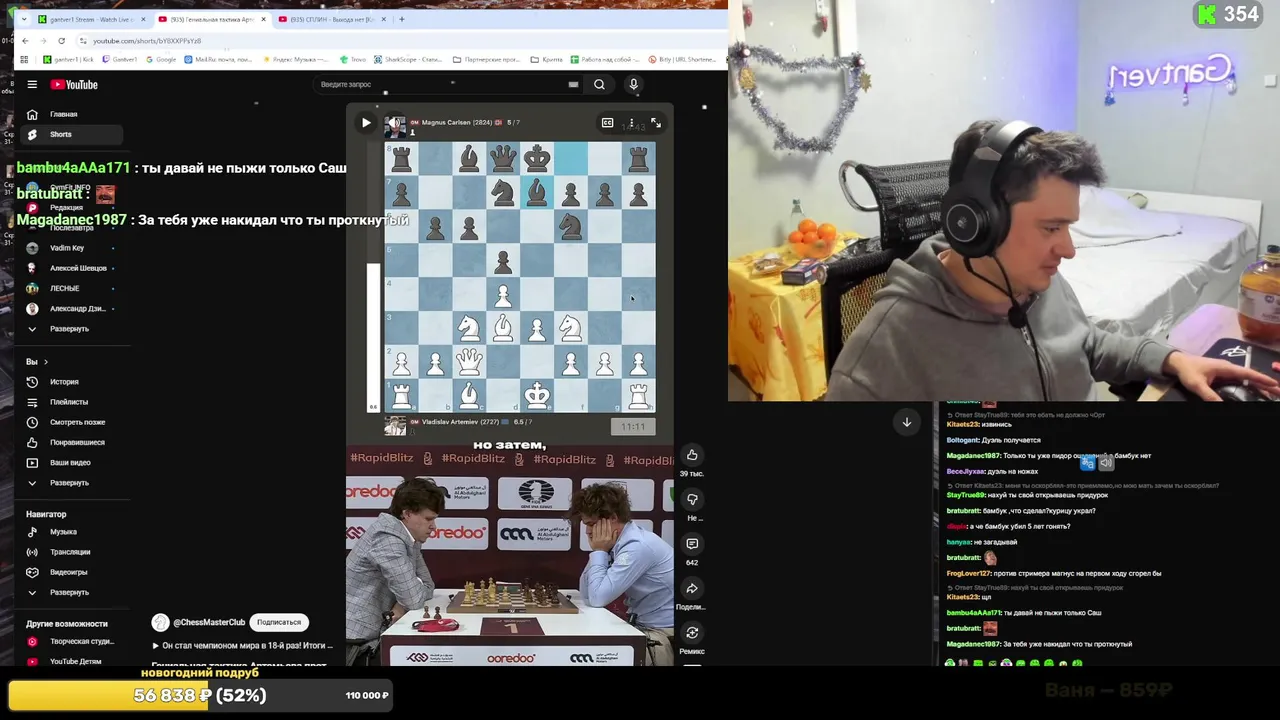Click the ChessMasterClub channel avatar
1280x720 pixels.
(160, 622)
